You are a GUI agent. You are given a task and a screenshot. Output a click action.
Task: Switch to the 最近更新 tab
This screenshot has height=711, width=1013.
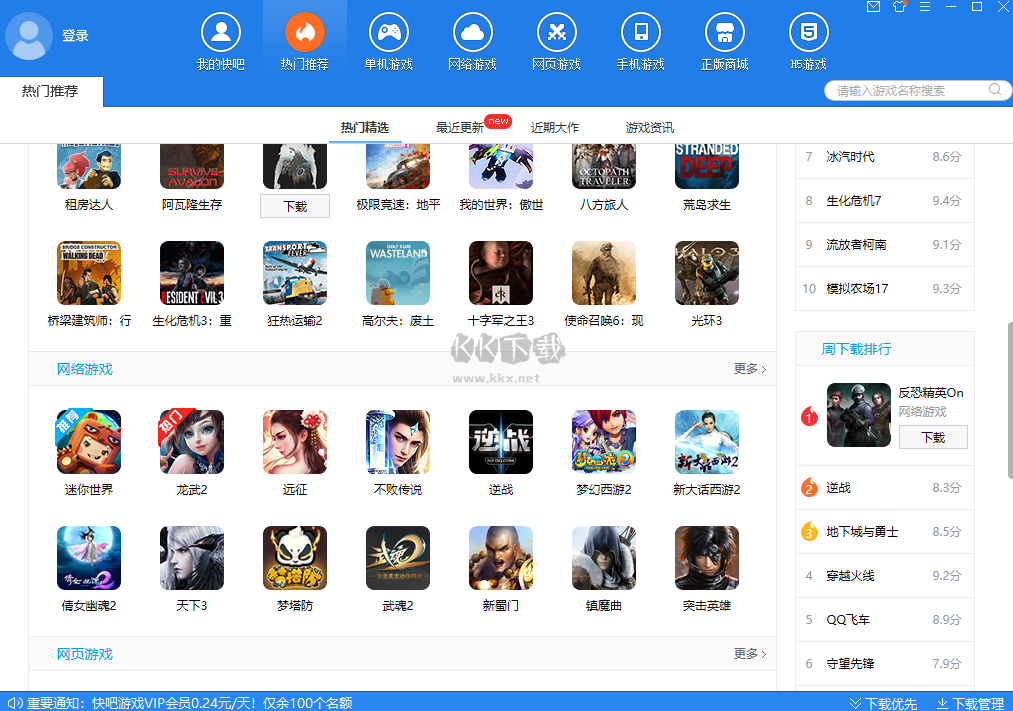point(462,127)
